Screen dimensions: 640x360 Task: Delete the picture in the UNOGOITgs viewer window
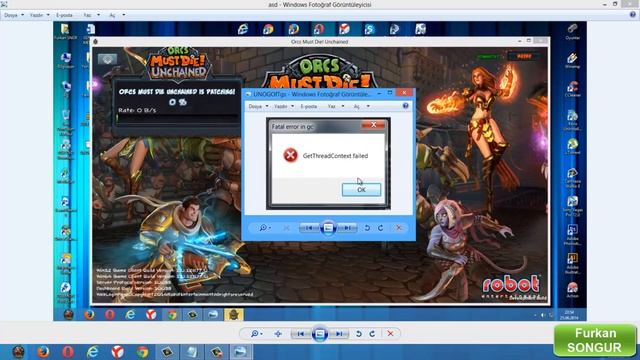399,228
